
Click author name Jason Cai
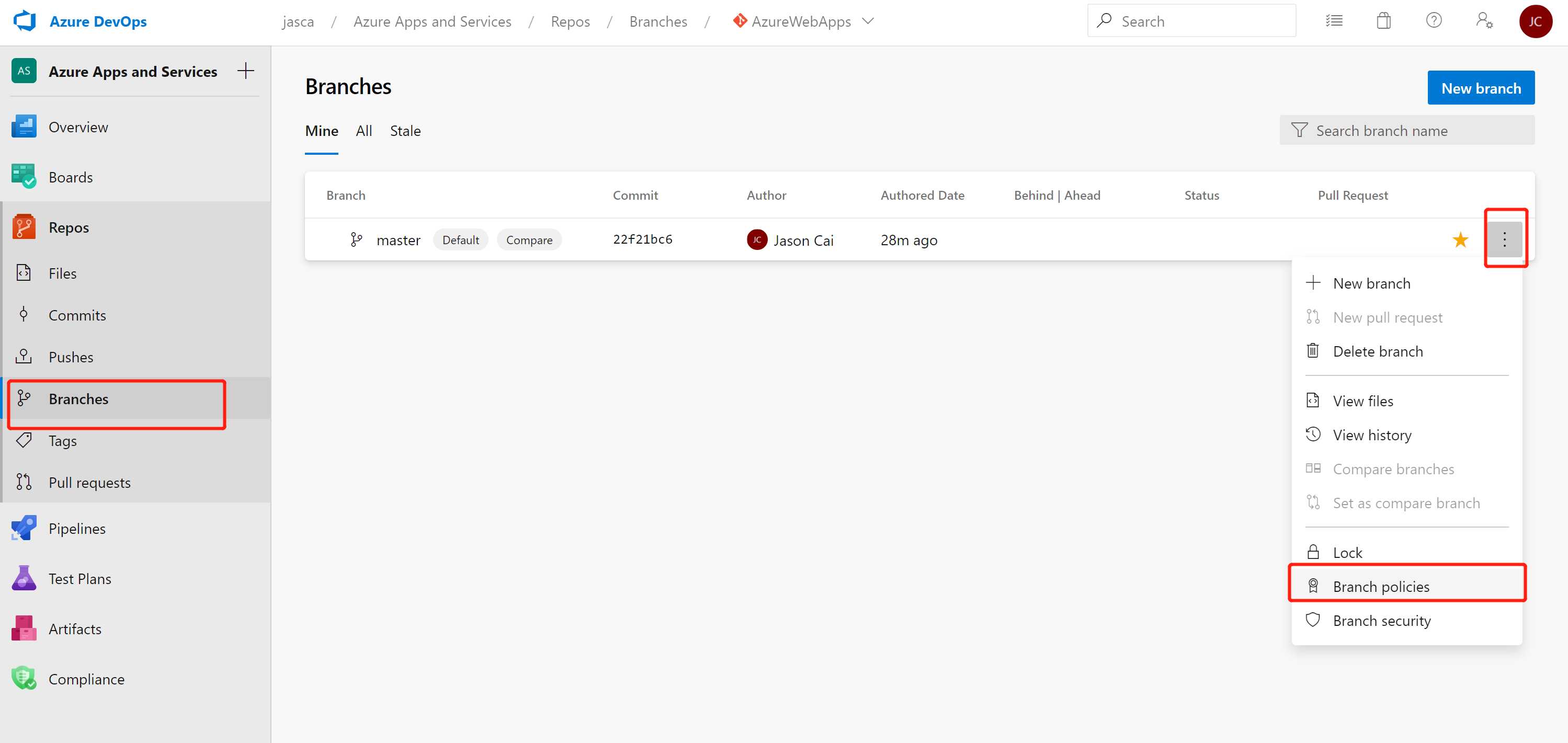(803, 241)
